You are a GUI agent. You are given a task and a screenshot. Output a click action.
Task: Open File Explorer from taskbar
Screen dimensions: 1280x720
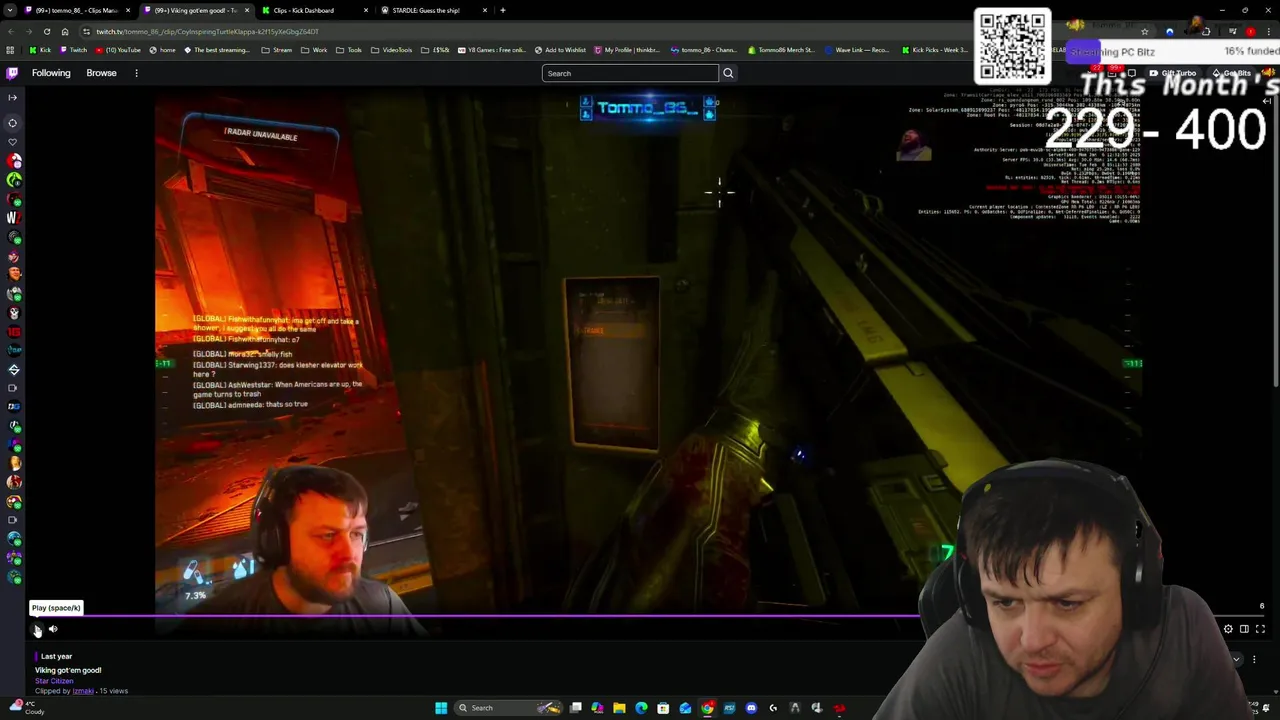pos(619,708)
